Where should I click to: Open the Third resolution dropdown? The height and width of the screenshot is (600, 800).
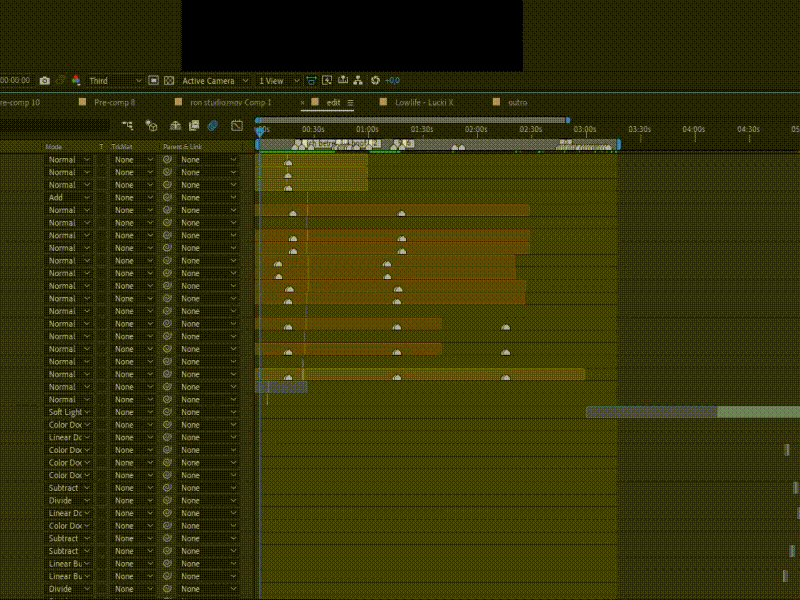(x=115, y=81)
